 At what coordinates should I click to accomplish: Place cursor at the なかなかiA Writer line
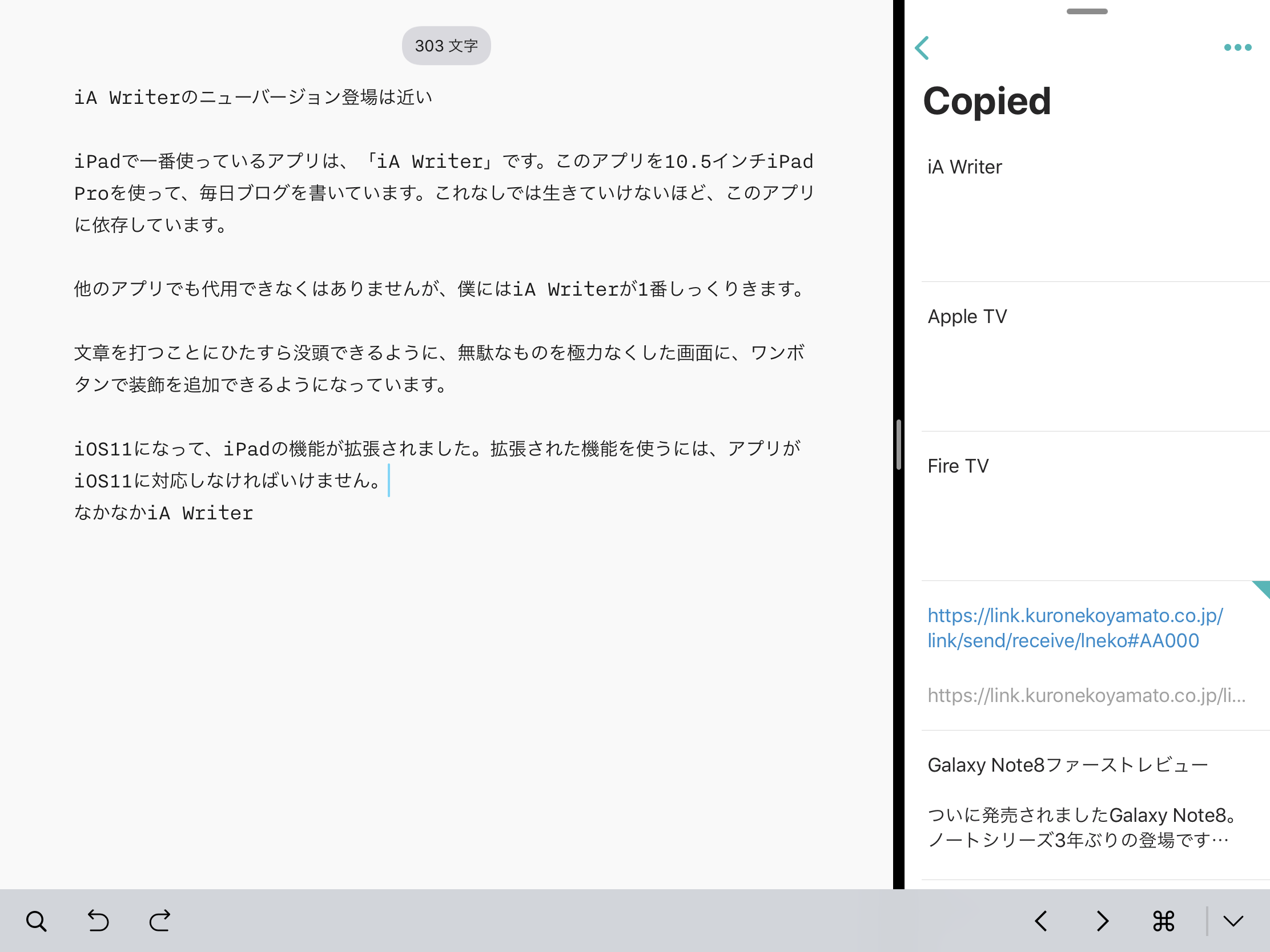click(164, 513)
